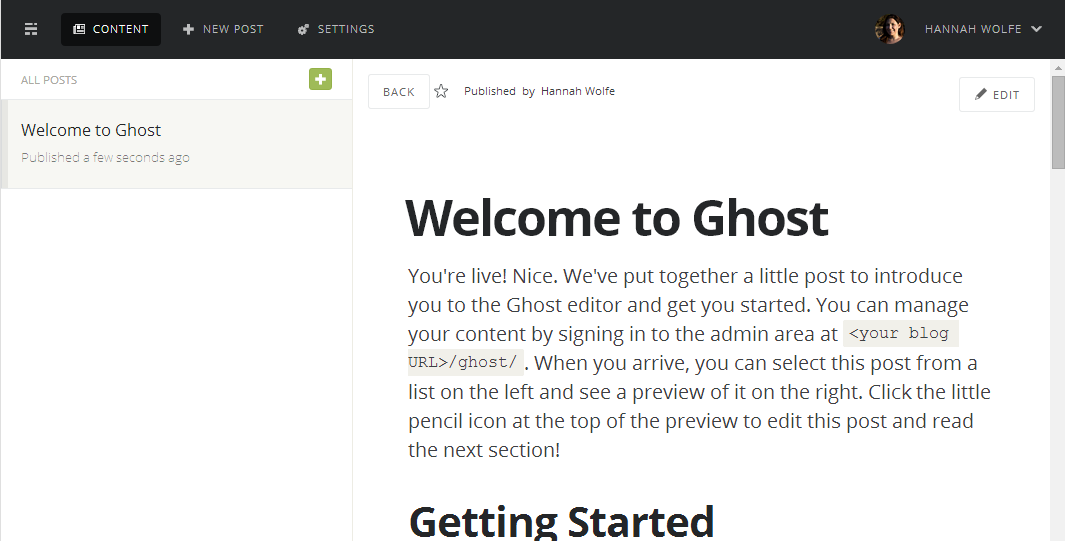This screenshot has width=1065, height=541.
Task: Expand the Hannah Wolfe user dropdown arrow
Action: point(1036,29)
